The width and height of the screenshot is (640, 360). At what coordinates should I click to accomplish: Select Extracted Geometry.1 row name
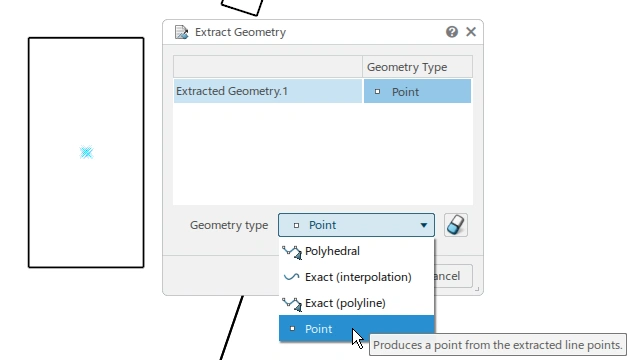(x=268, y=91)
